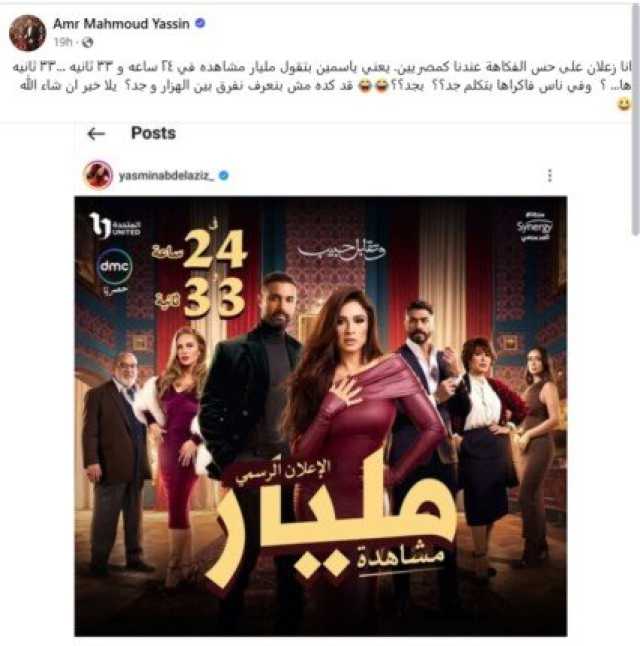This screenshot has height=646, width=640.
Task: Click the Arabic post caption text
Action: pyautogui.click(x=321, y=77)
